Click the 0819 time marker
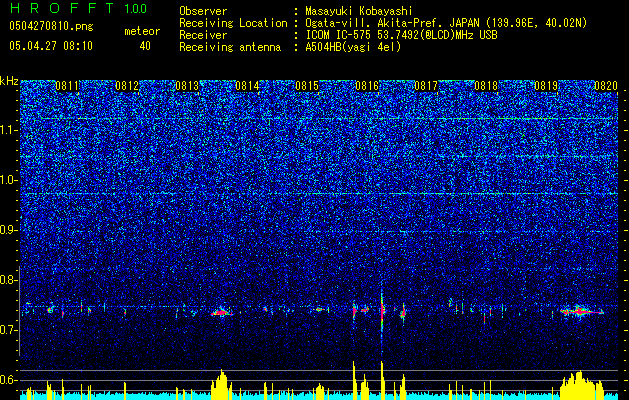The height and width of the screenshot is (400, 629). click(x=546, y=86)
